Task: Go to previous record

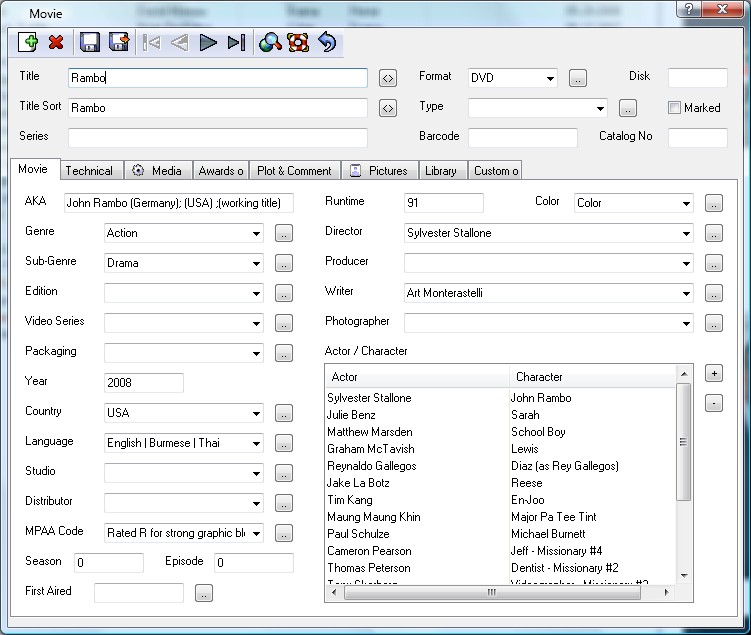Action: 180,43
